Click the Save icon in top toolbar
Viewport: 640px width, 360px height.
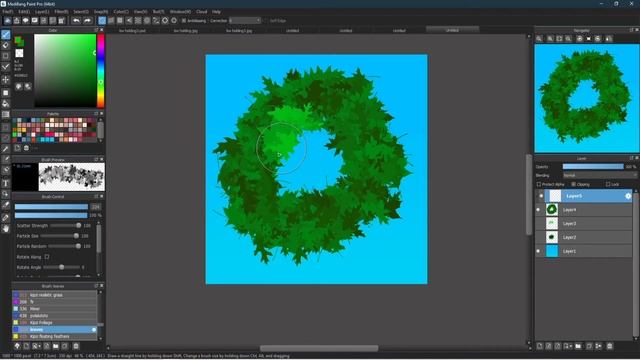tap(17, 20)
